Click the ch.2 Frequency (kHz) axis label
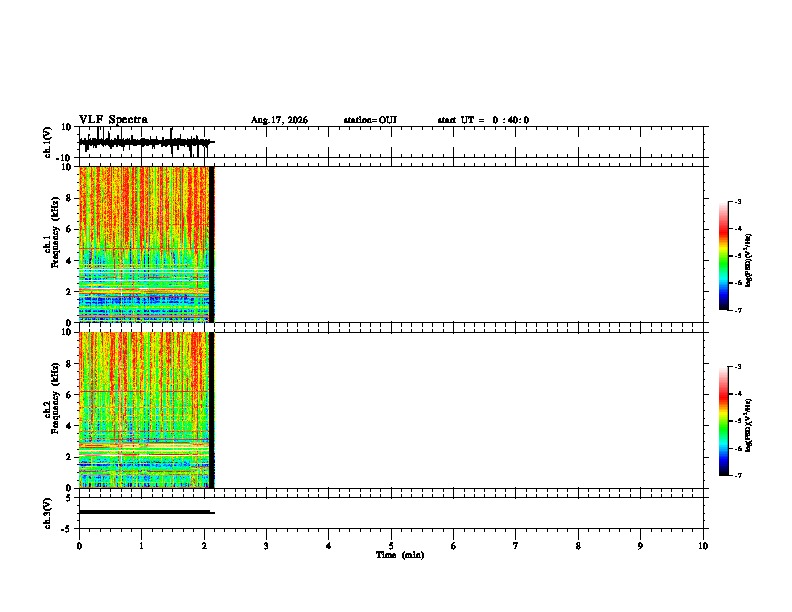The height and width of the screenshot is (612, 792). pos(51,410)
